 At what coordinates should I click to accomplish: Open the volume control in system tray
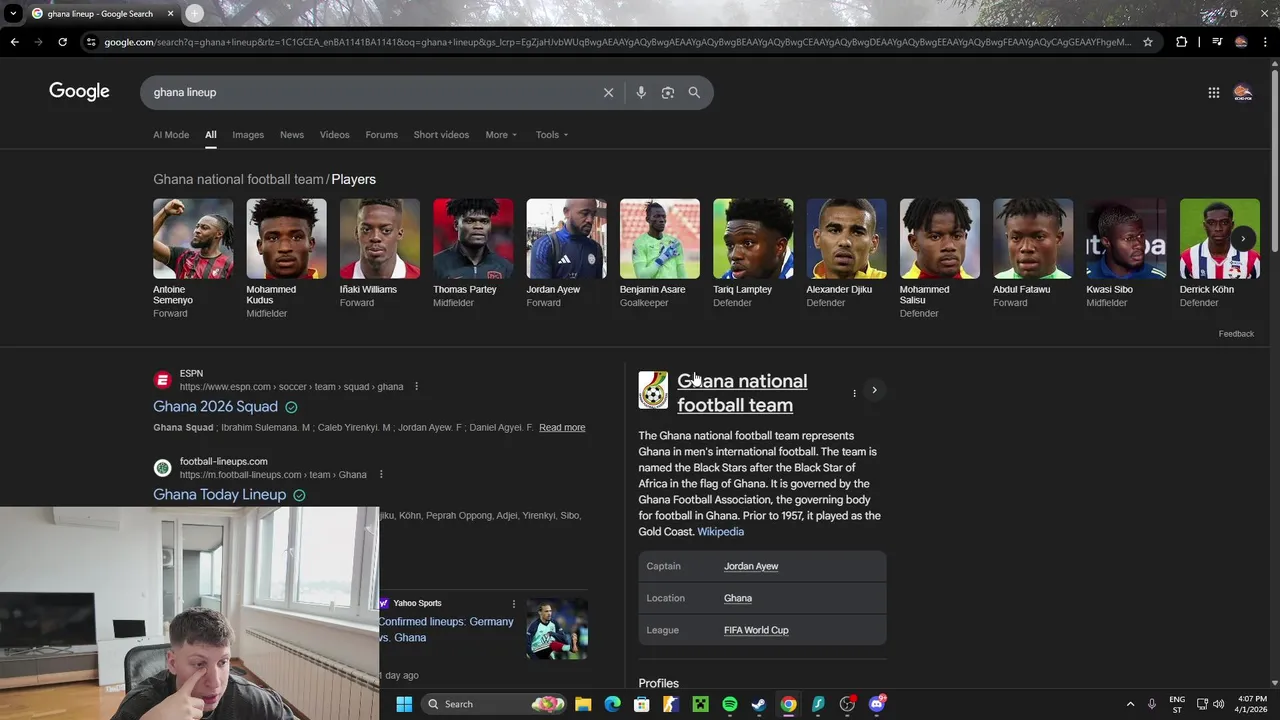pyautogui.click(x=1218, y=704)
